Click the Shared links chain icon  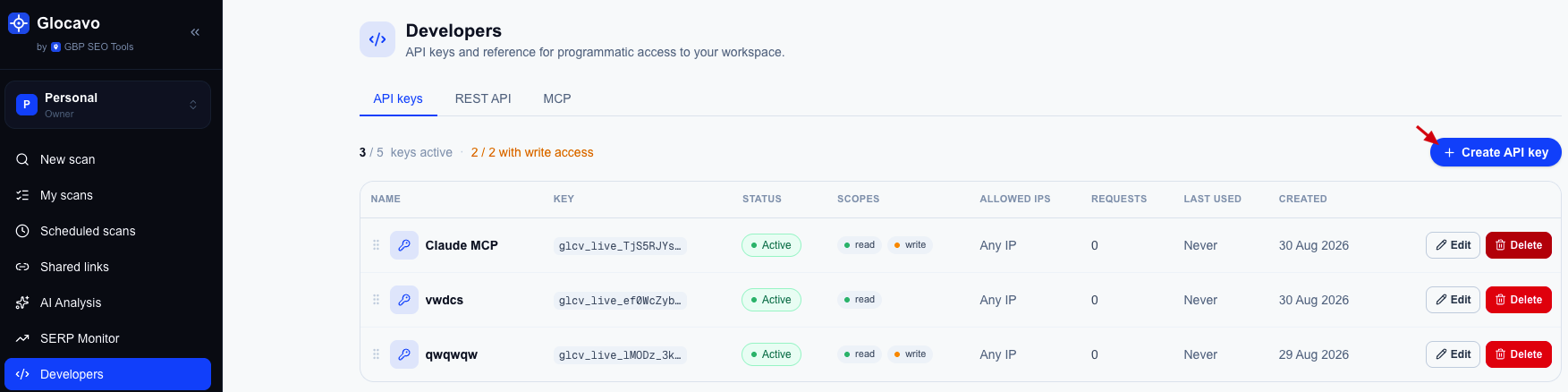(x=22, y=267)
